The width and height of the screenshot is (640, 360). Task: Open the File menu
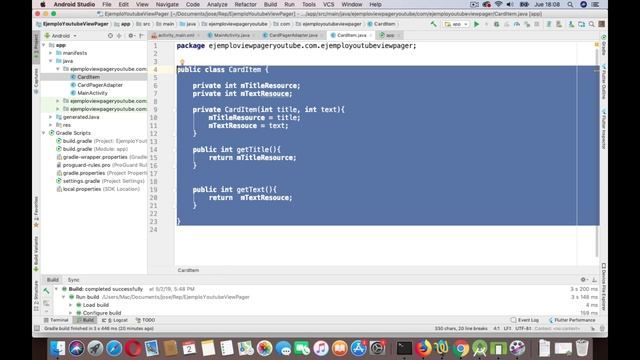pos(107,4)
